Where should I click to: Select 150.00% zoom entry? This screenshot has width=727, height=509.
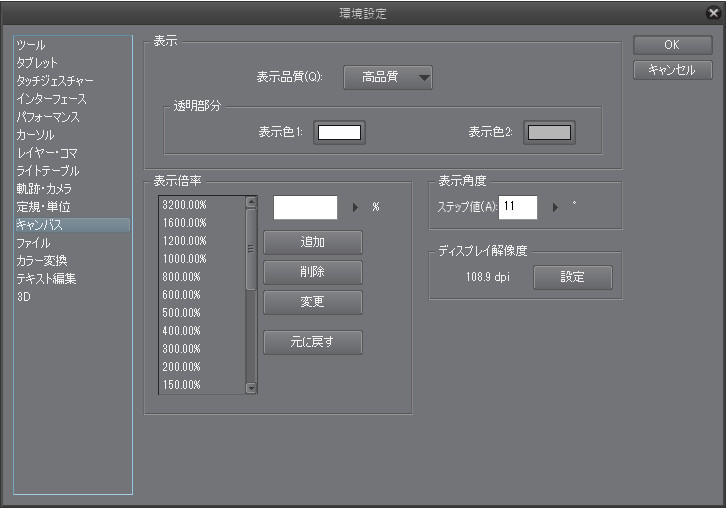click(x=202, y=385)
